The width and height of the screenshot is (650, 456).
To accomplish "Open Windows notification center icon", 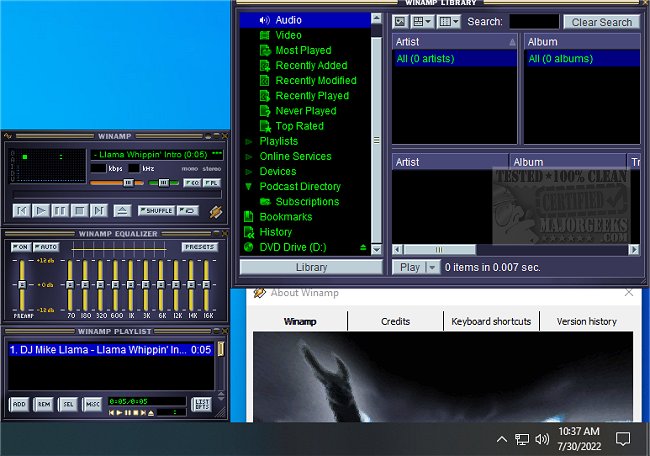I will [622, 438].
